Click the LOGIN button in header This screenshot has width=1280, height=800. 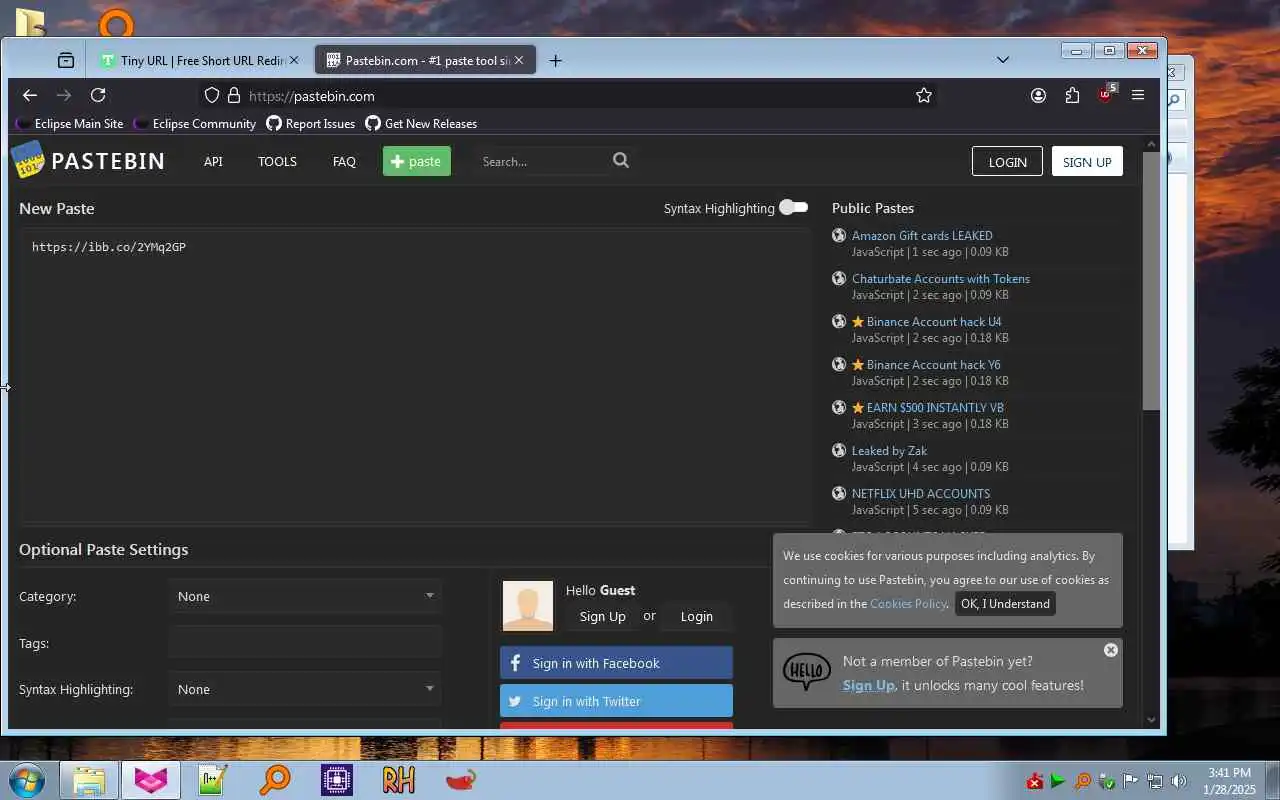1007,162
